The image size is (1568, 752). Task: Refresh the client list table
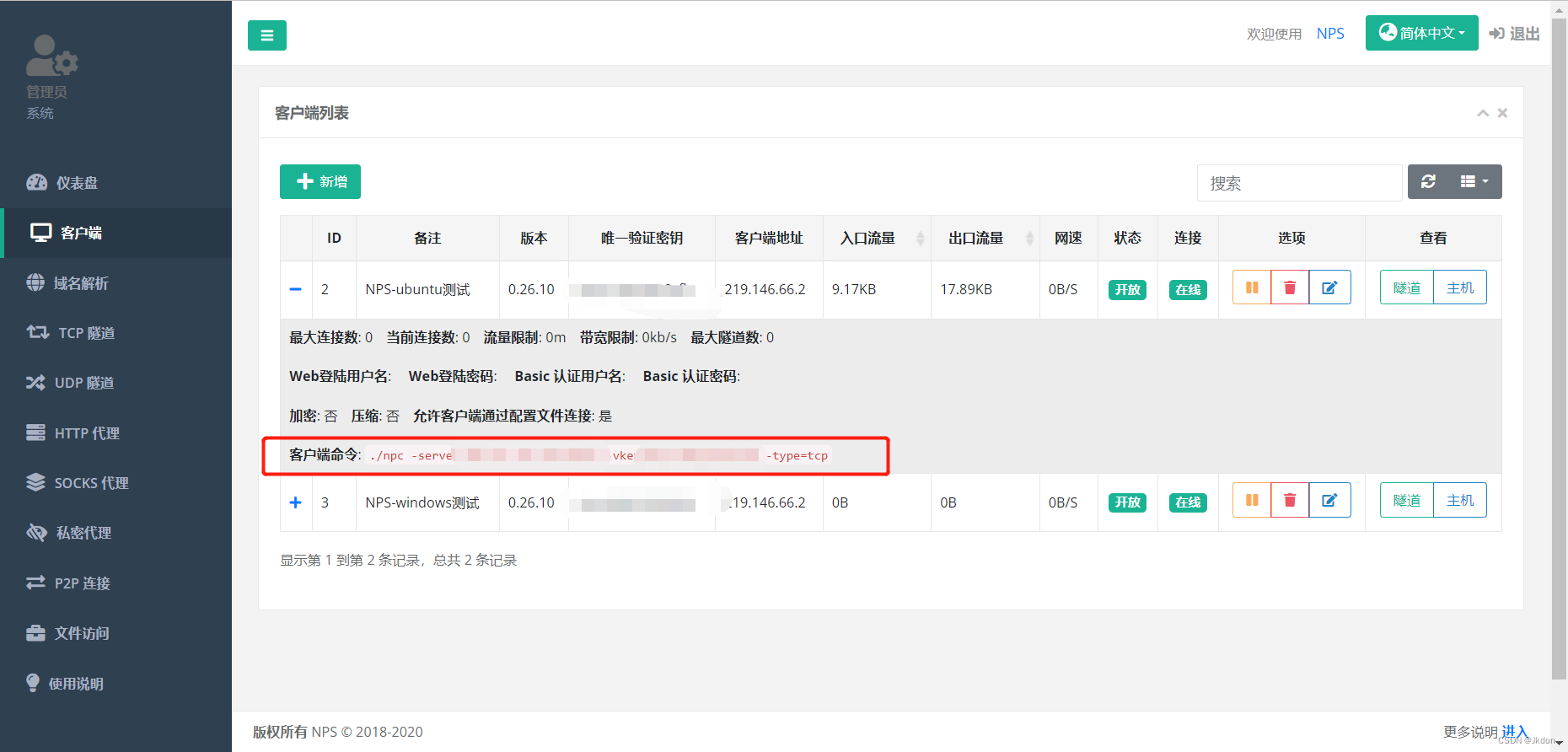[x=1428, y=181]
